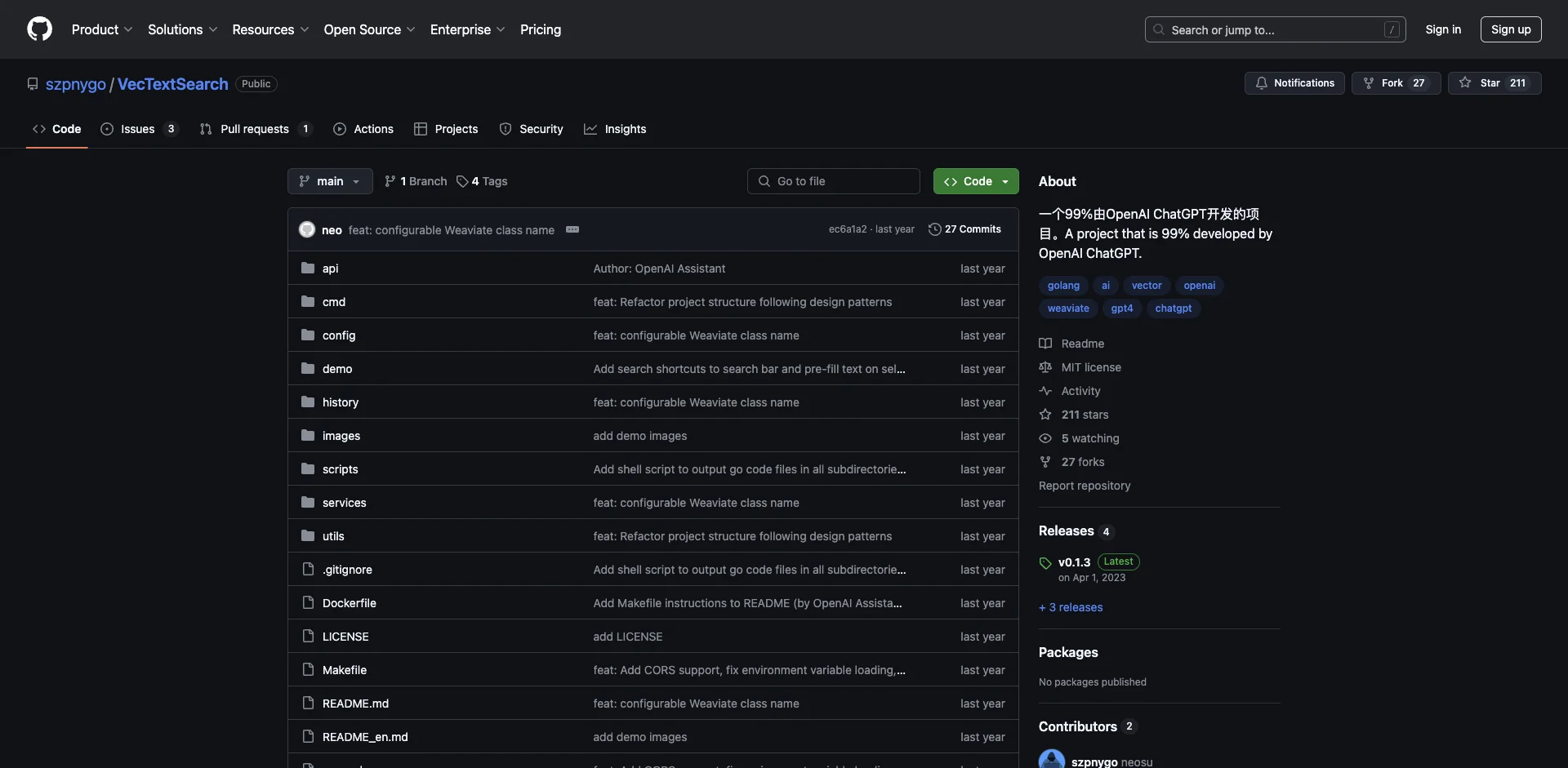Open commit hash ec6a1a2
Screen dimensions: 1568x768
(x=848, y=229)
